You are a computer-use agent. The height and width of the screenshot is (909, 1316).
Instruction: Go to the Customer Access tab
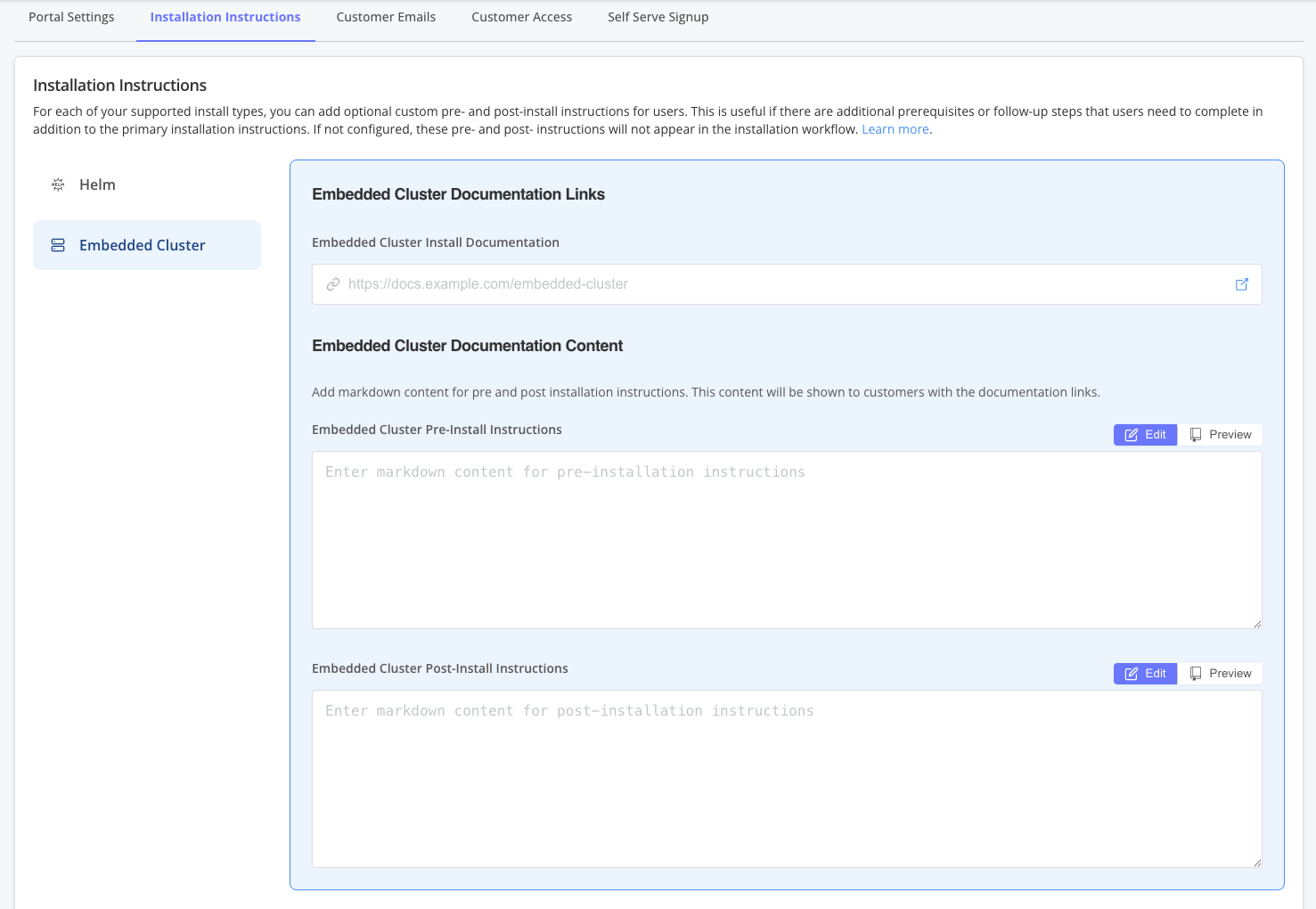coord(521,16)
